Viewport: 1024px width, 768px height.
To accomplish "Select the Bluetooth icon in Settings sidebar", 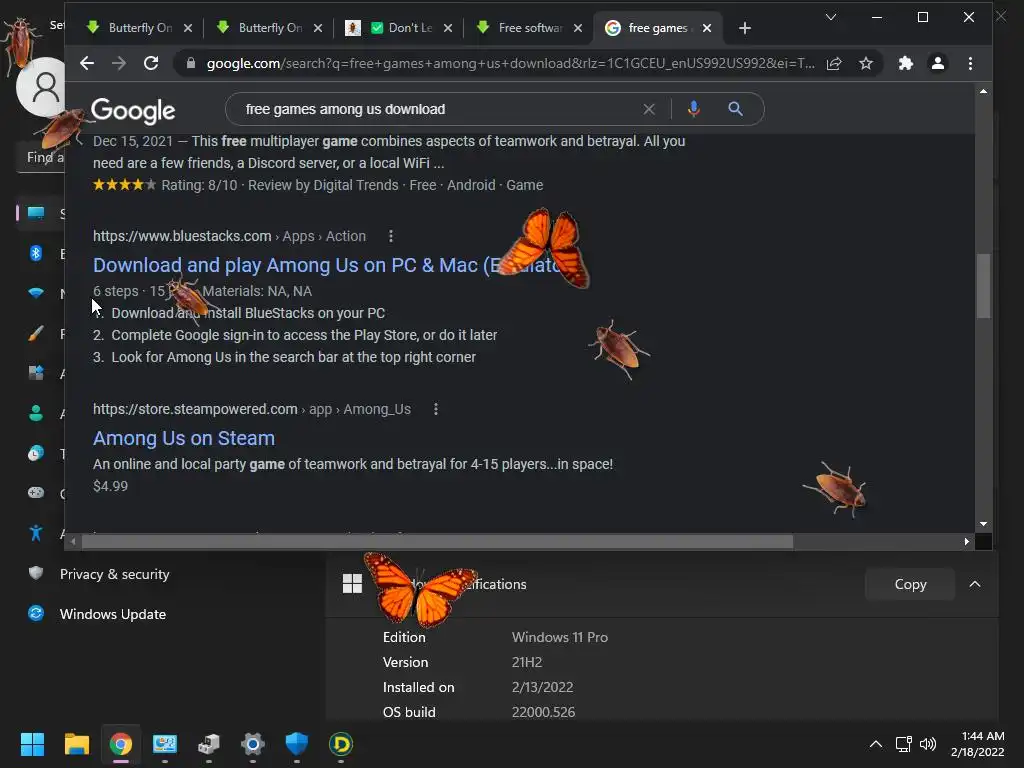I will (36, 253).
